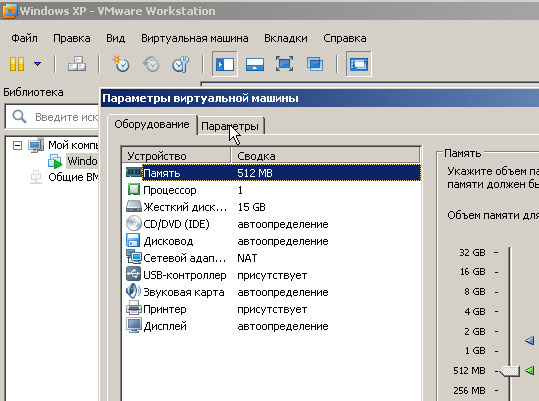Open the Вкладки menu

pyautogui.click(x=286, y=38)
